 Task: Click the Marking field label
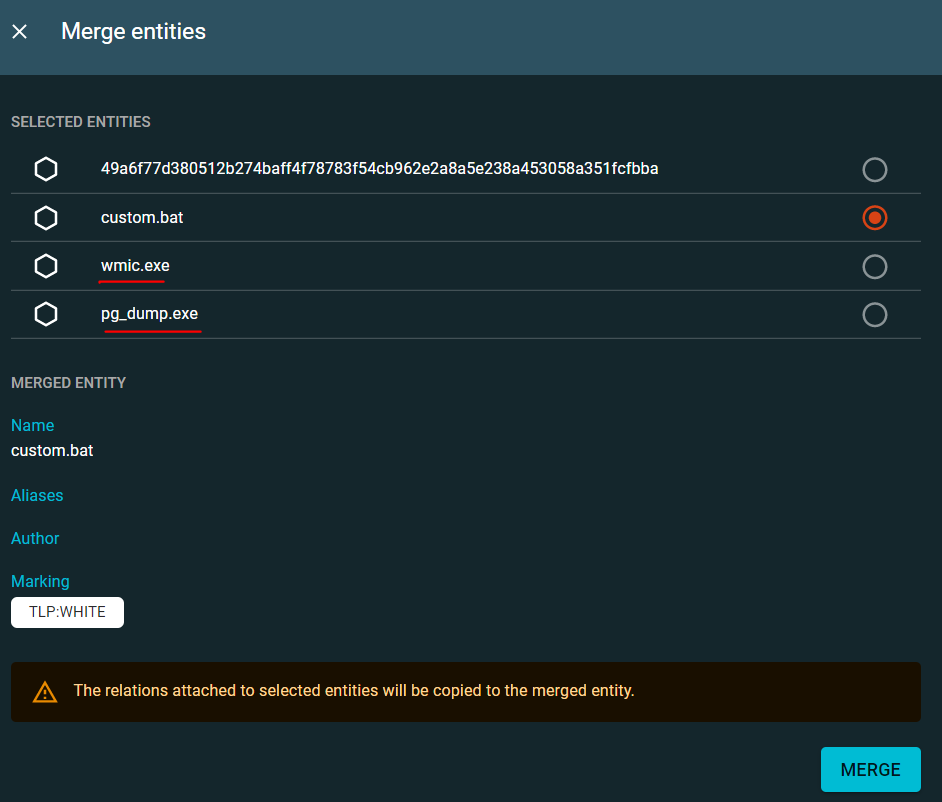pyautogui.click(x=40, y=581)
